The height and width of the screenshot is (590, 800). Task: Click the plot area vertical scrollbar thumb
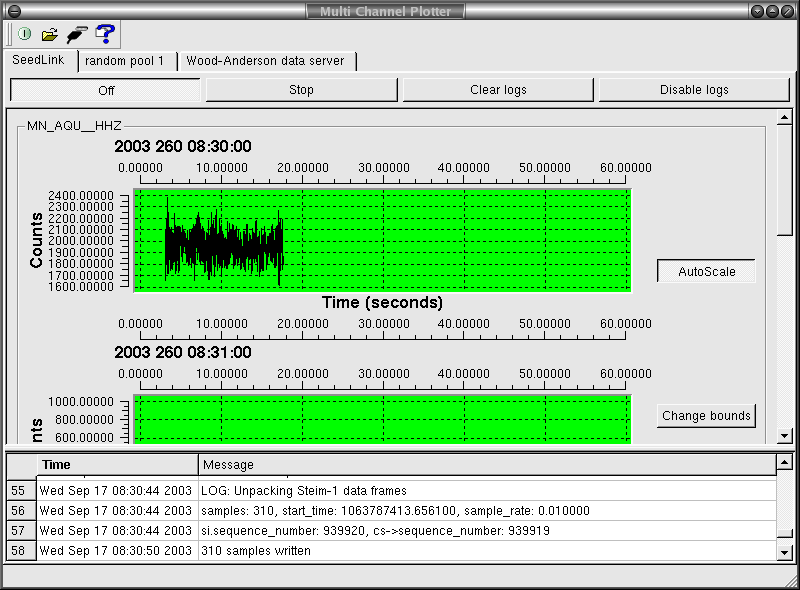[785, 180]
